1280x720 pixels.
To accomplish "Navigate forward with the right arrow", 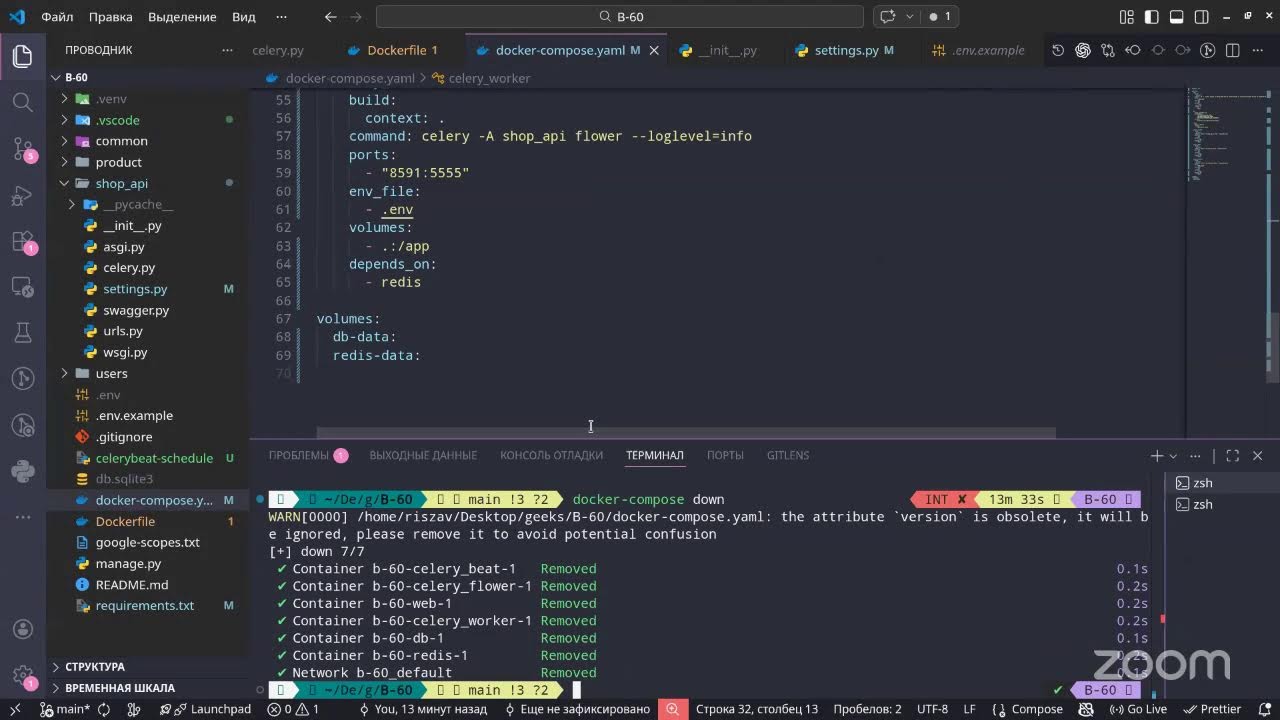I will 358,16.
